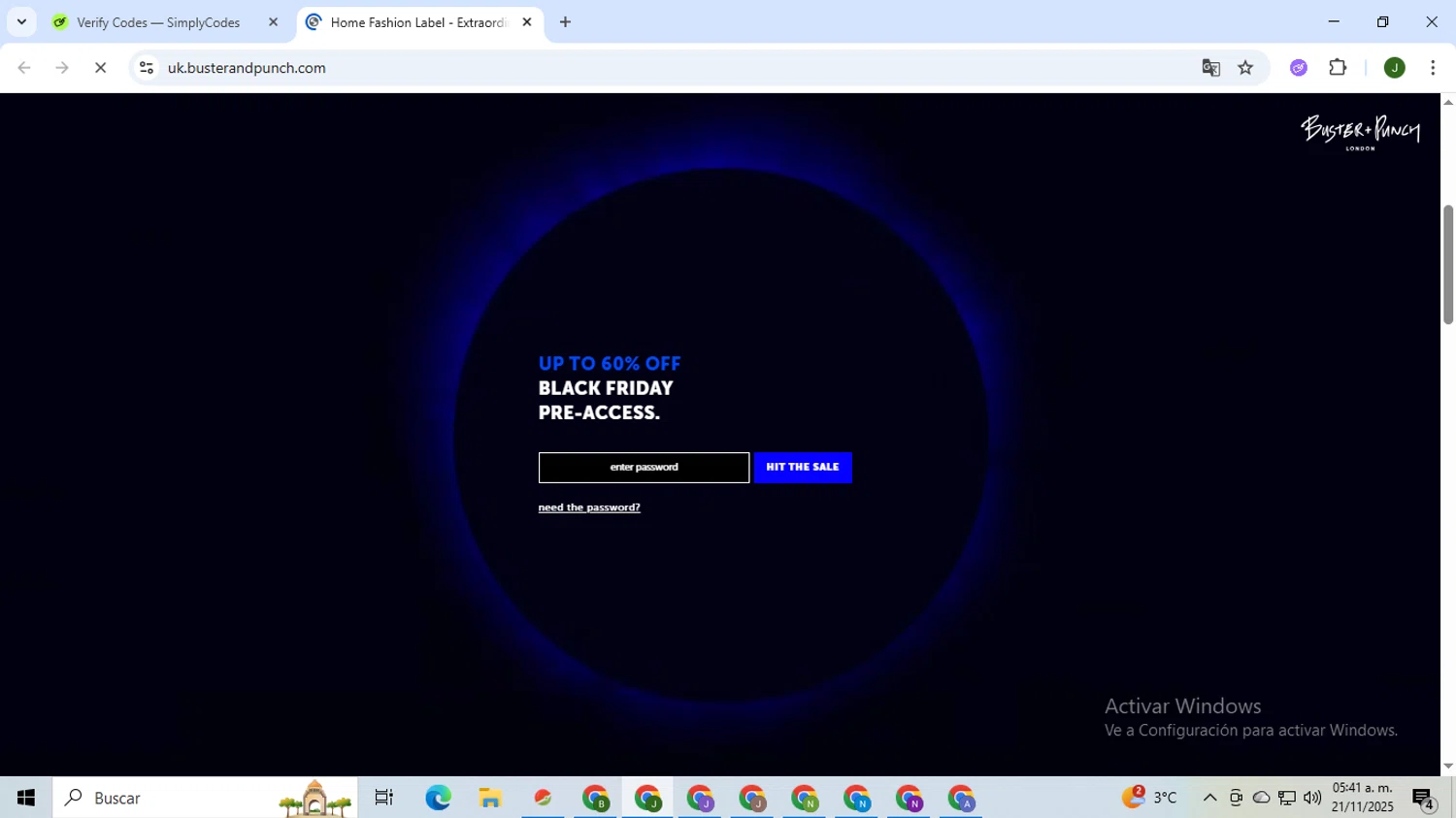Open the Chrome three-dot menu
Viewport: 1456px width, 818px height.
(x=1433, y=68)
